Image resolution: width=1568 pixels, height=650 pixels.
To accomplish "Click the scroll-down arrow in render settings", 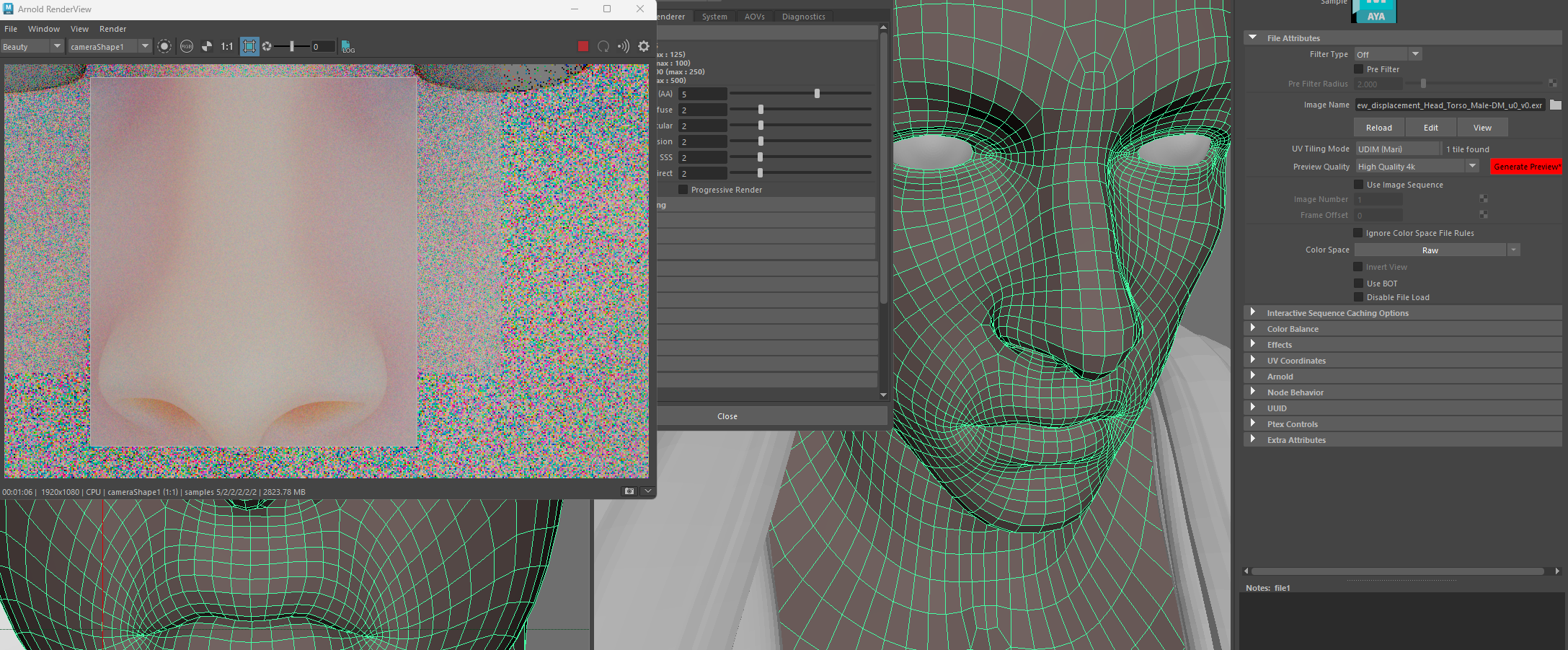I will 883,395.
